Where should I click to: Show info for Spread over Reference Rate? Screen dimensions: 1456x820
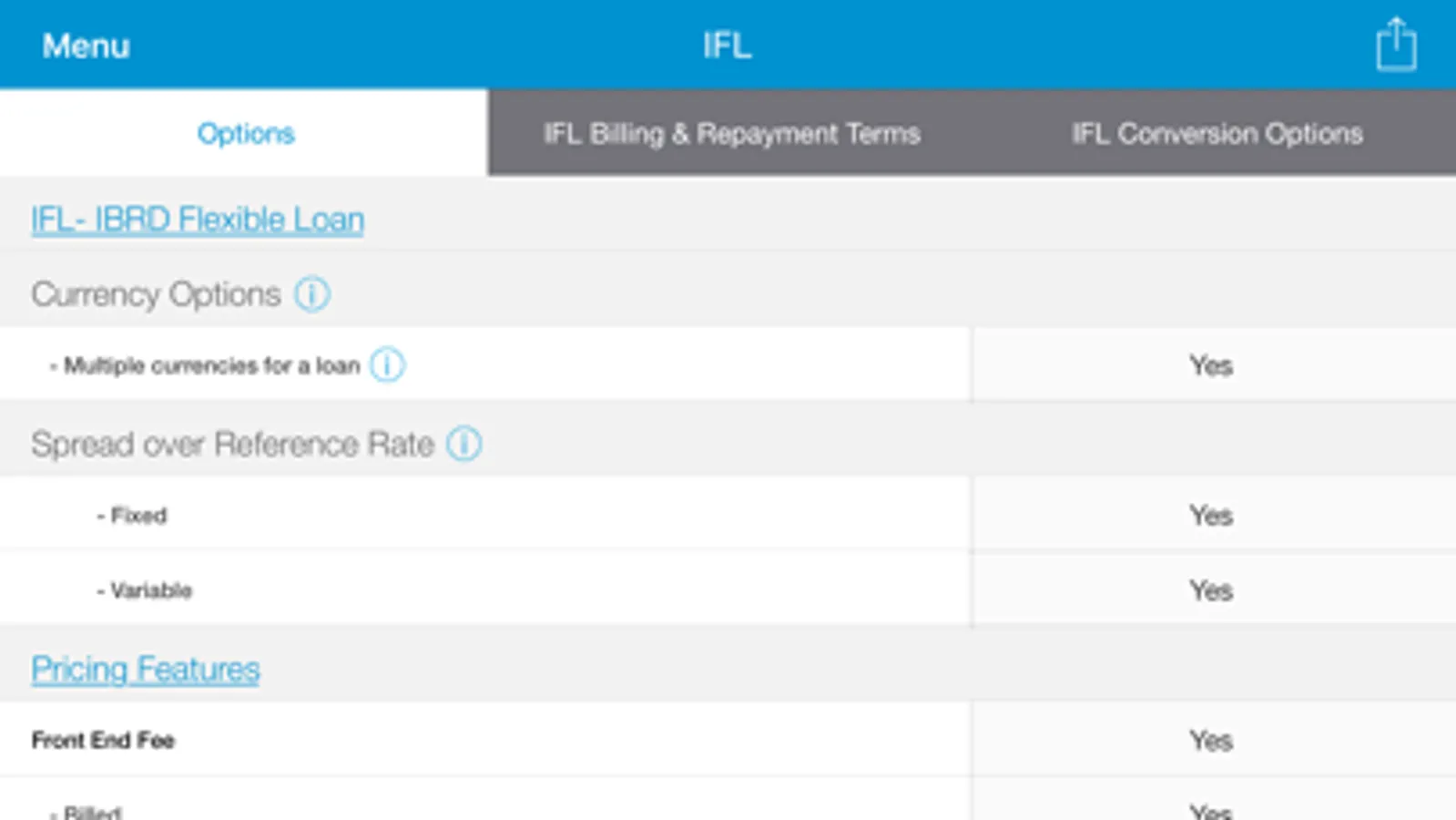click(x=463, y=444)
